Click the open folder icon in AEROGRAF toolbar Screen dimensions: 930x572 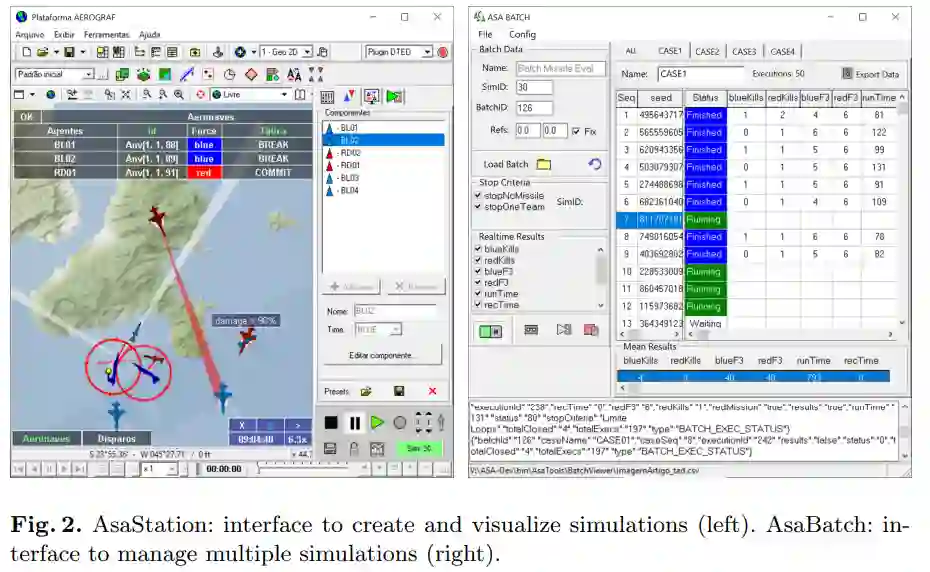point(42,52)
